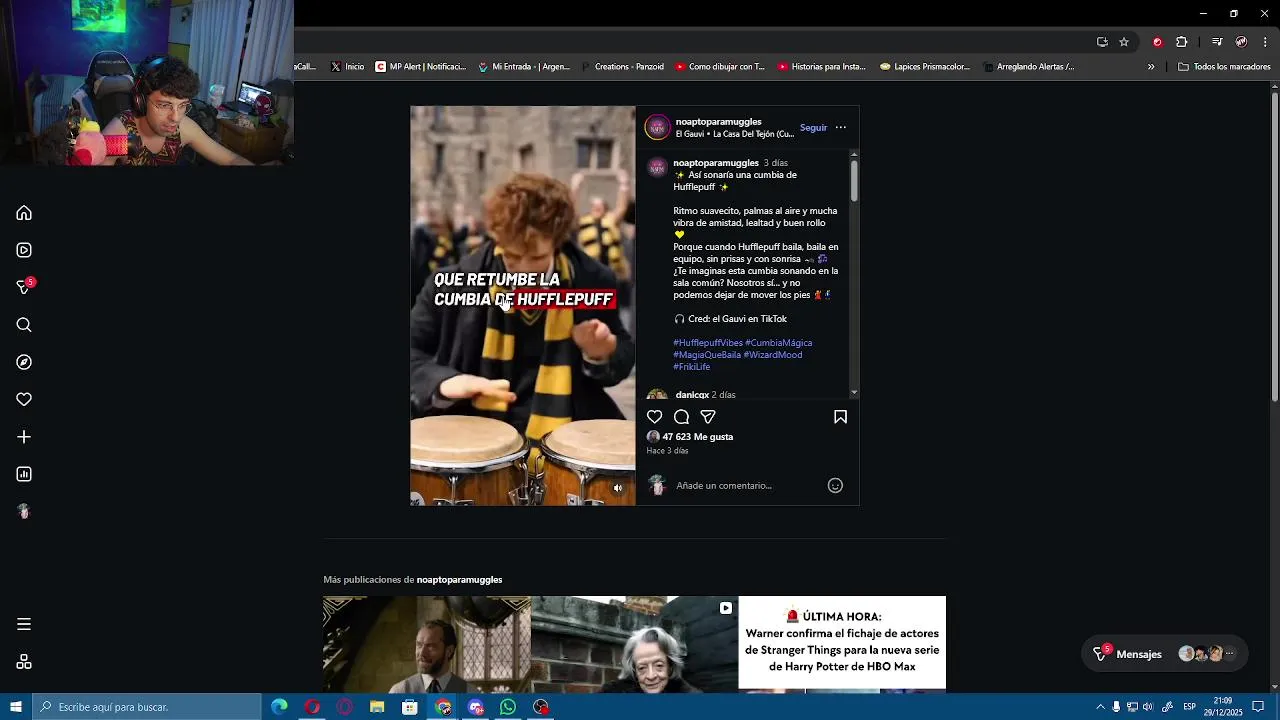This screenshot has width=1280, height=720.
Task: Bookmark this page with star icon
Action: coord(1124,42)
